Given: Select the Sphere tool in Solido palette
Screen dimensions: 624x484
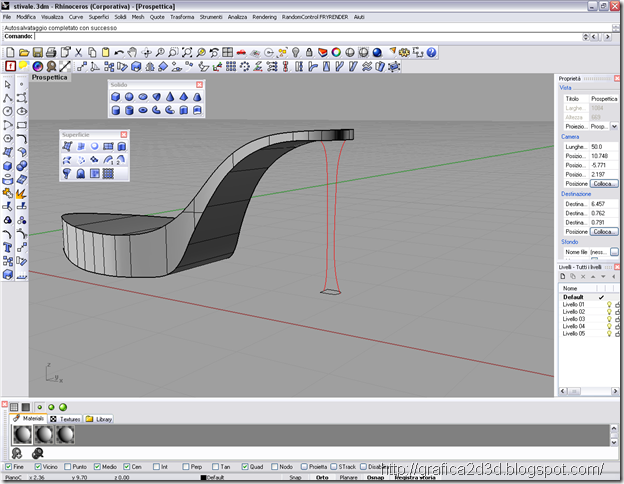Looking at the screenshot, I should tap(129, 97).
